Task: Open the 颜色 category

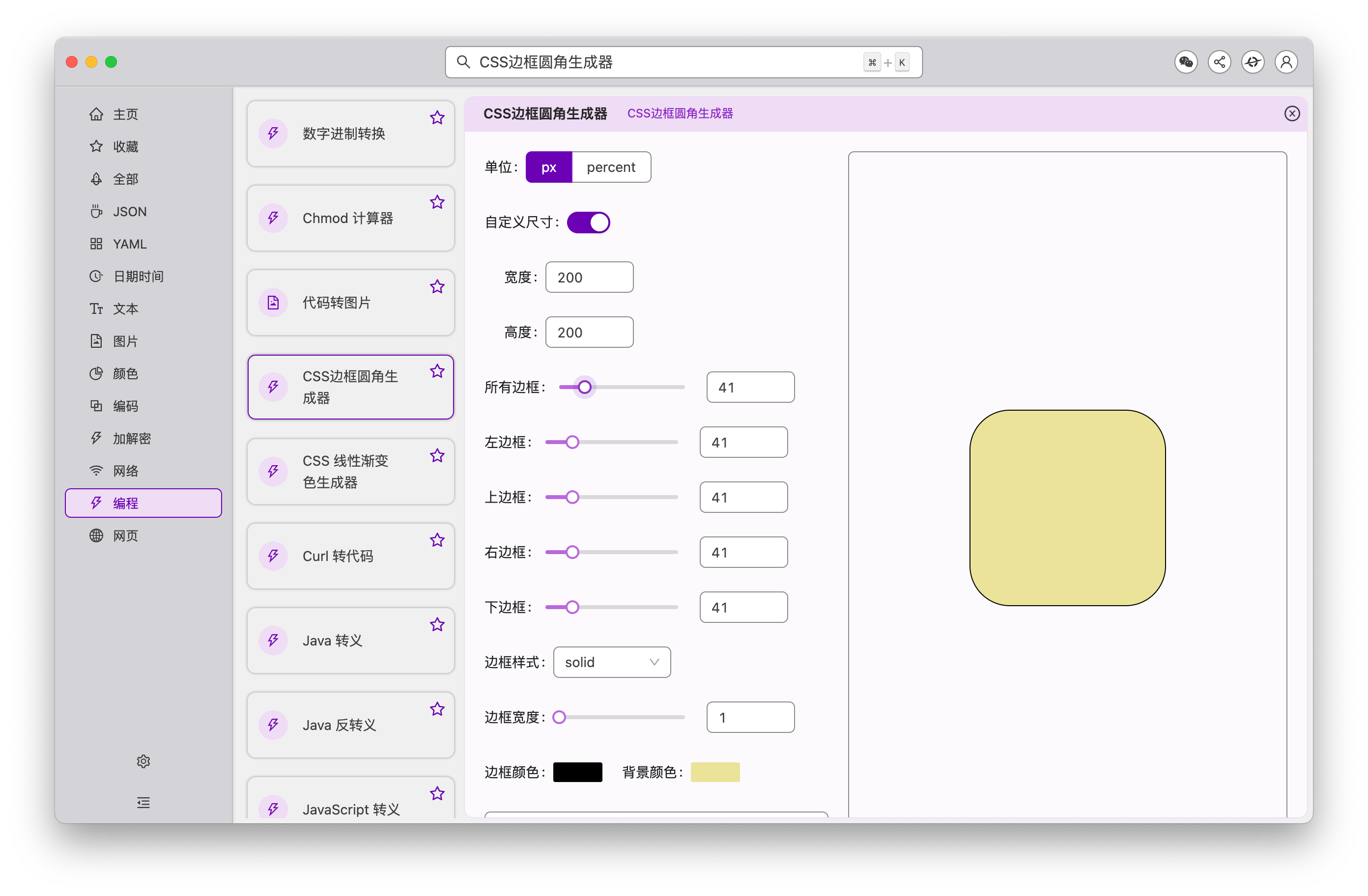Action: pyautogui.click(x=143, y=373)
